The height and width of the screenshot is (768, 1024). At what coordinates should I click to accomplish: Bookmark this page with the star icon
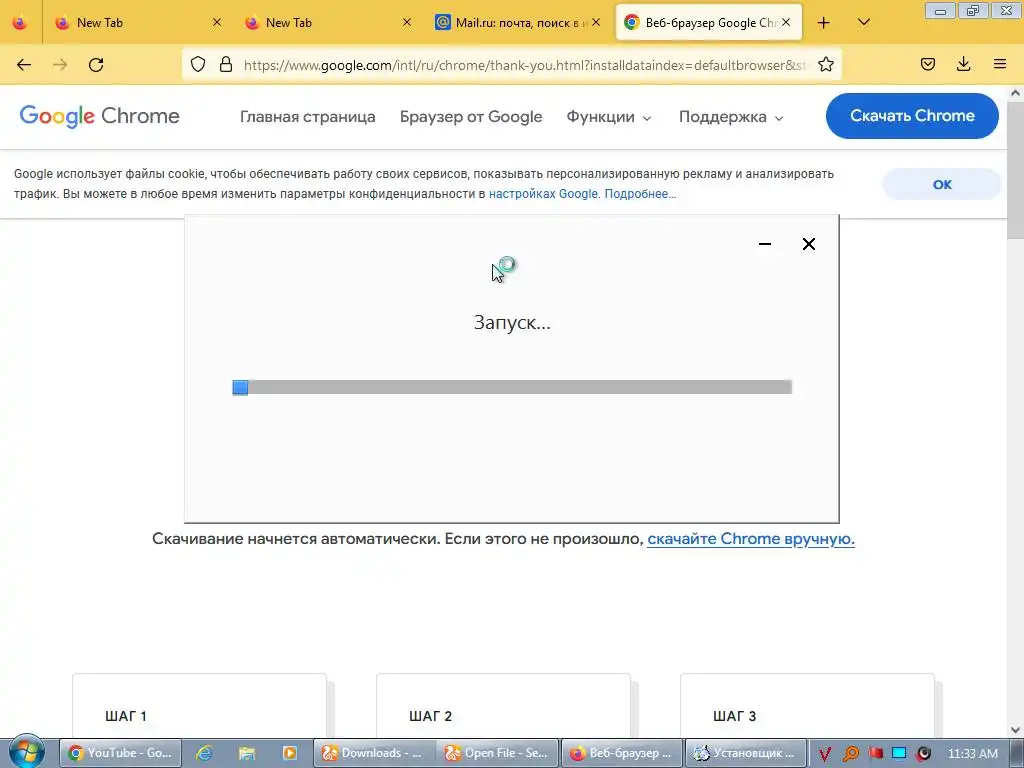[825, 64]
